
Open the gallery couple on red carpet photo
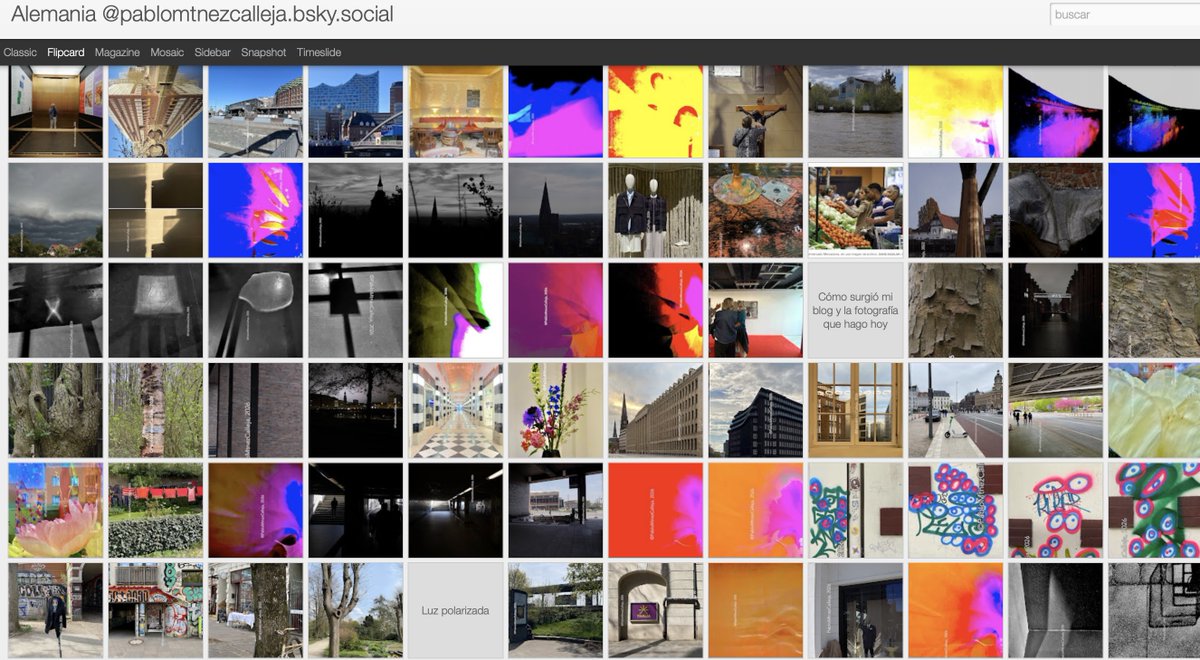(x=755, y=310)
